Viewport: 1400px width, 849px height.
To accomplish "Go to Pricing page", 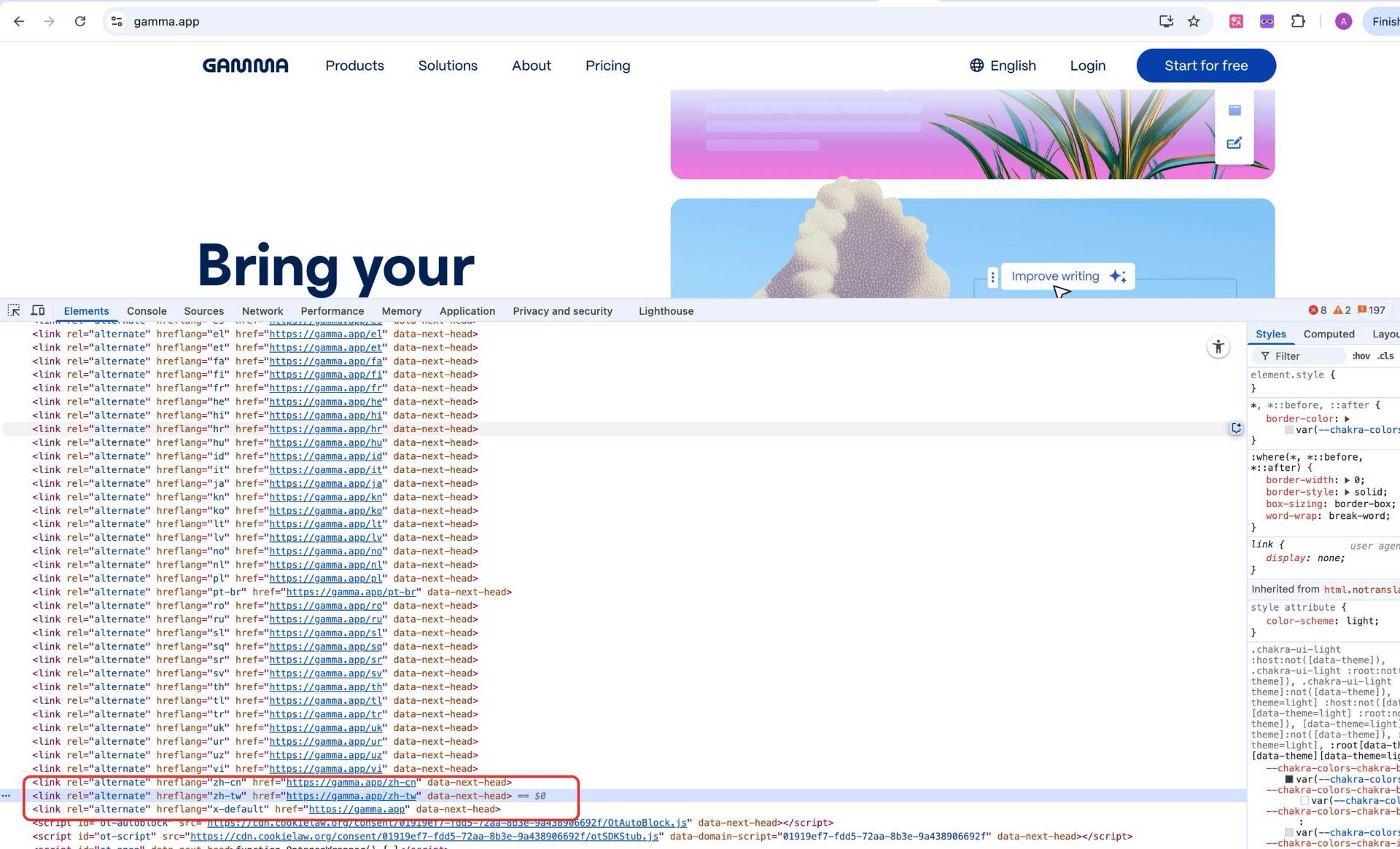I will pos(607,66).
